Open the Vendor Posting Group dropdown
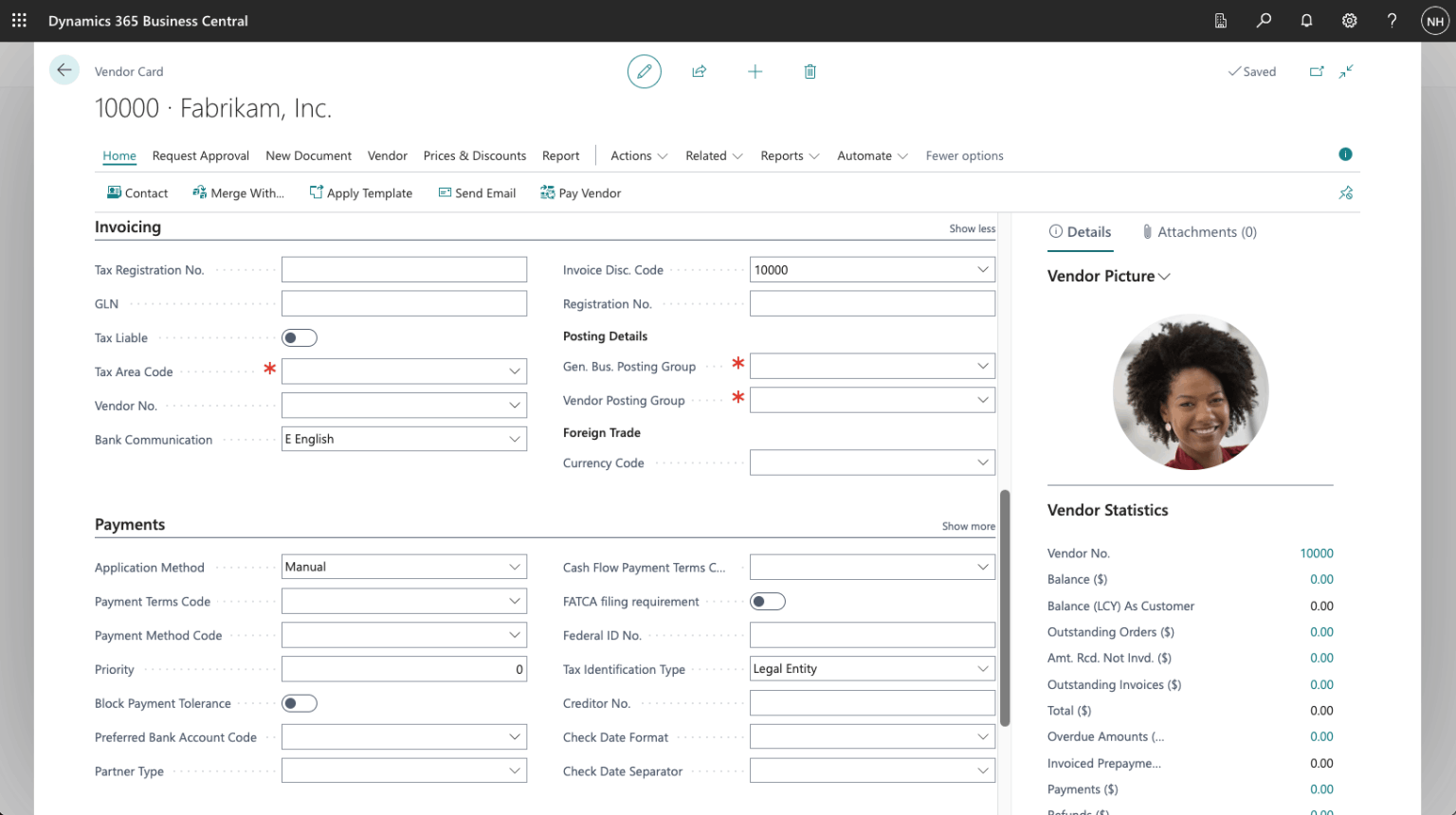The image size is (1456, 815). [983, 400]
